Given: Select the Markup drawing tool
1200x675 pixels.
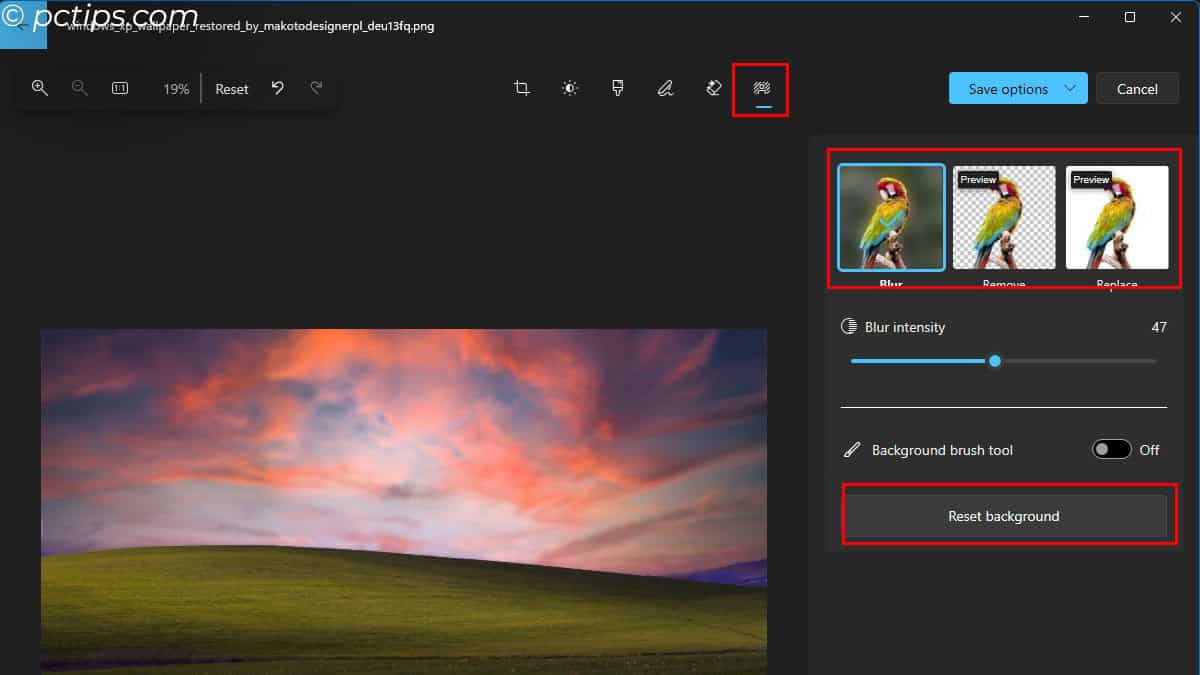Looking at the screenshot, I should point(665,88).
